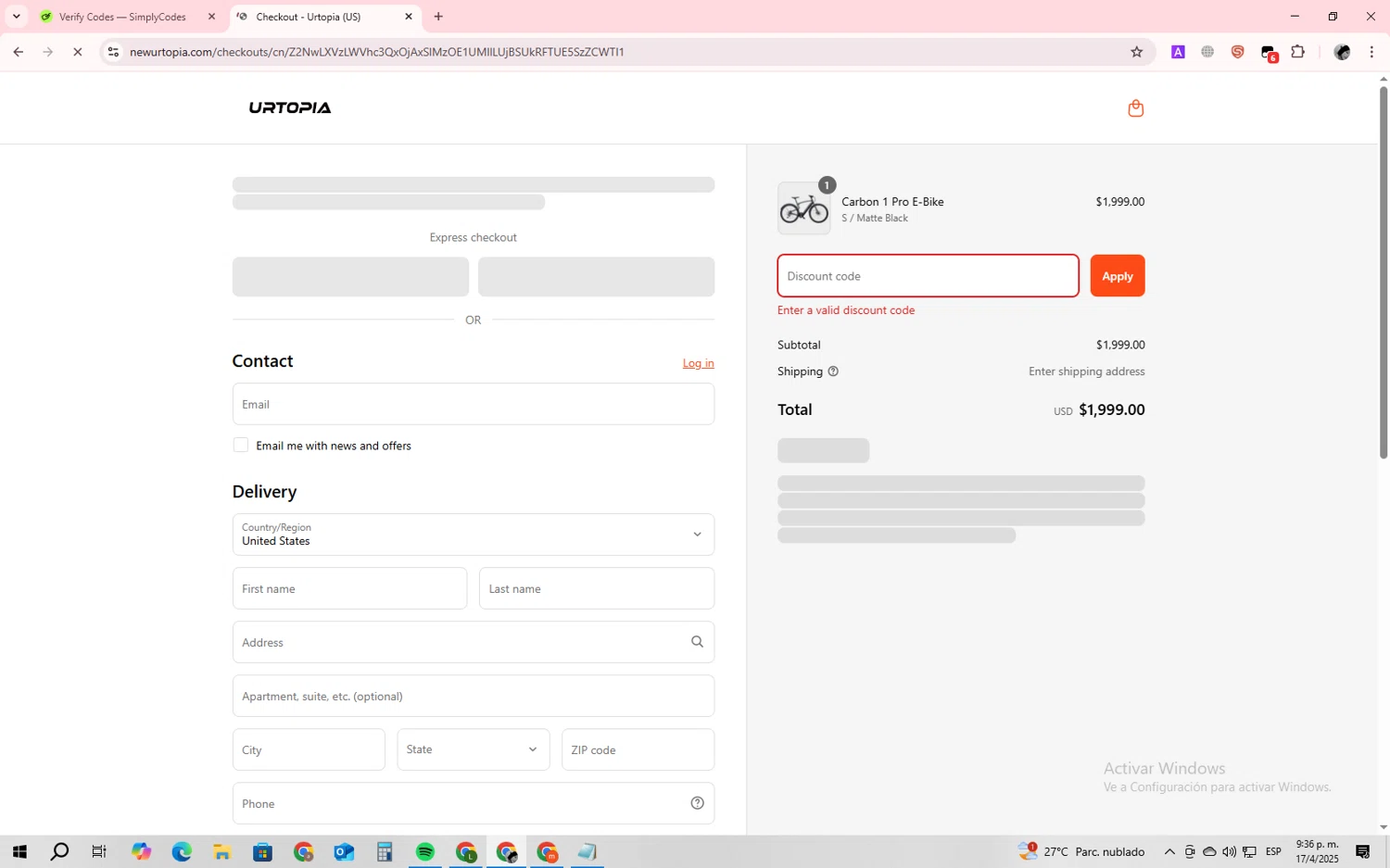This screenshot has height=868, width=1390.
Task: View site information icon in address bar
Action: pos(113,52)
